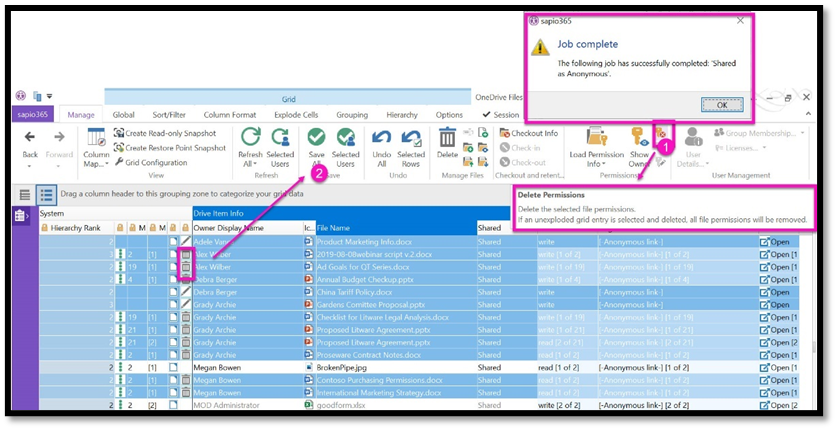The height and width of the screenshot is (429, 836).
Task: Click folder preview icon in Manage Files
Action: pos(483,147)
